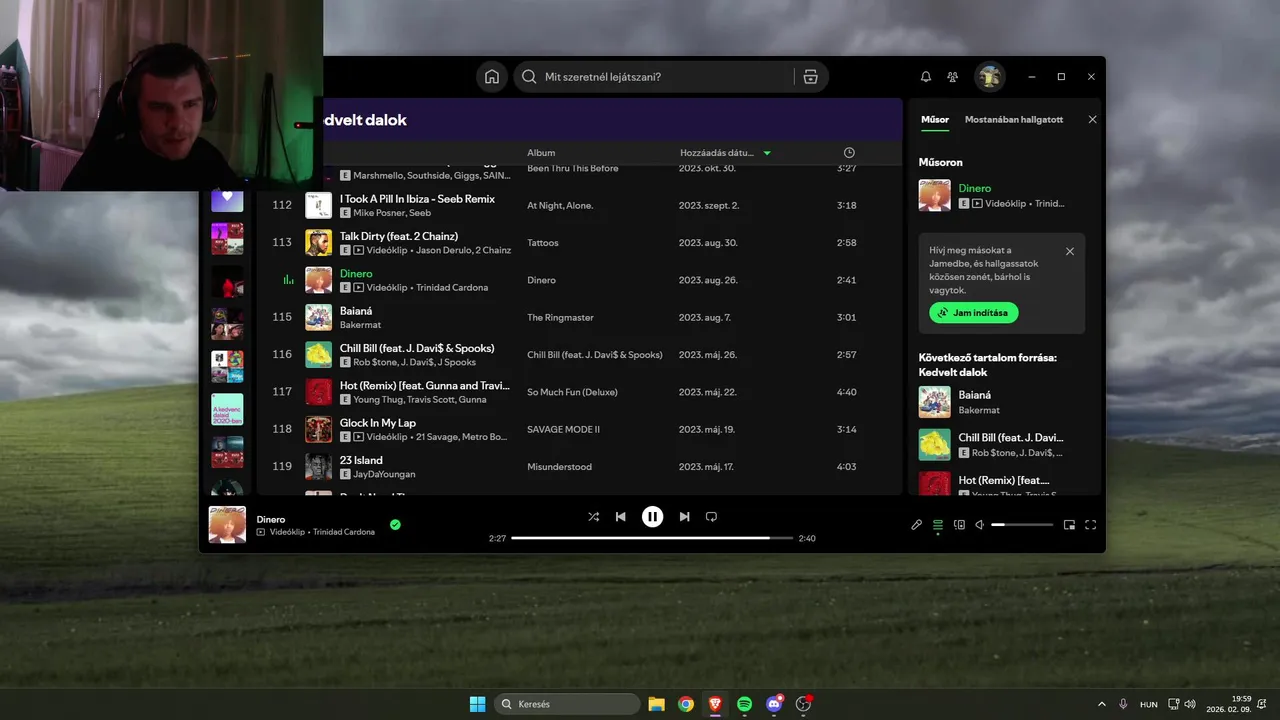Click the playing Dinero track title

pos(356,274)
